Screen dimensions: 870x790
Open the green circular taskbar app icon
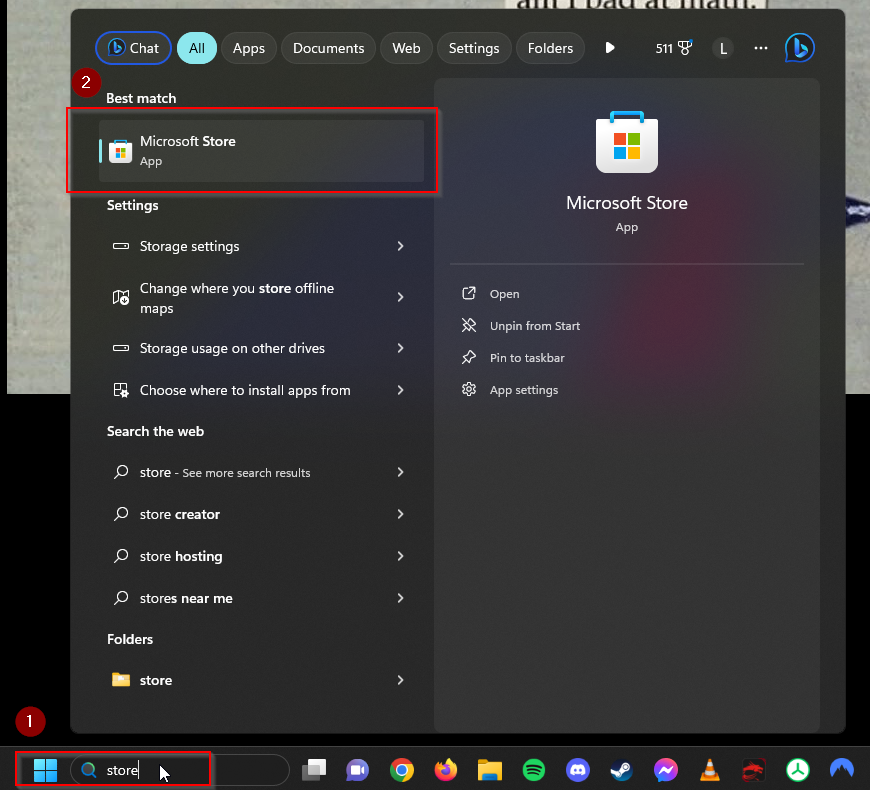coord(798,770)
